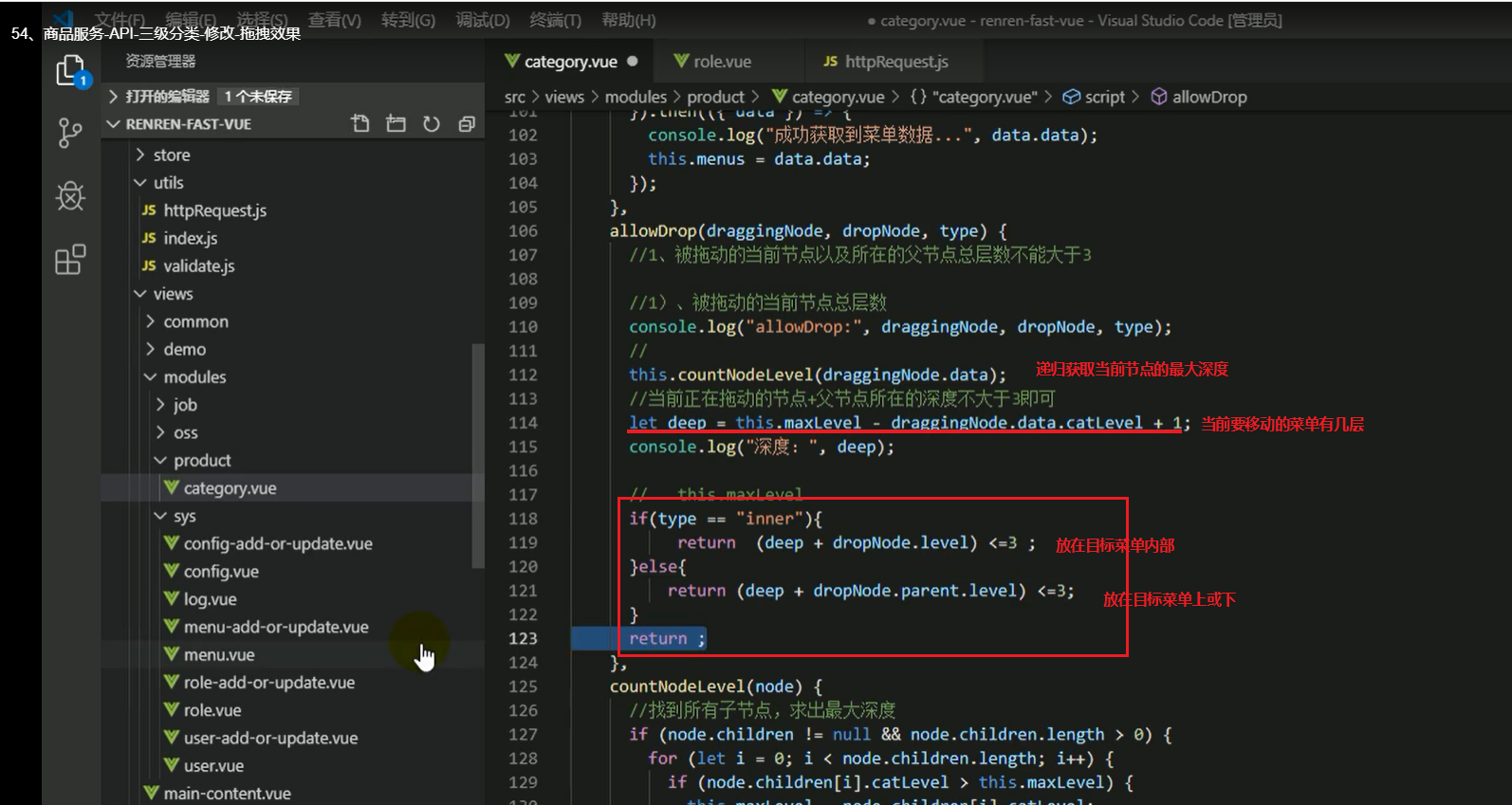Open config-add-or-update.vue
This screenshot has width=1512, height=805.
coord(278,543)
